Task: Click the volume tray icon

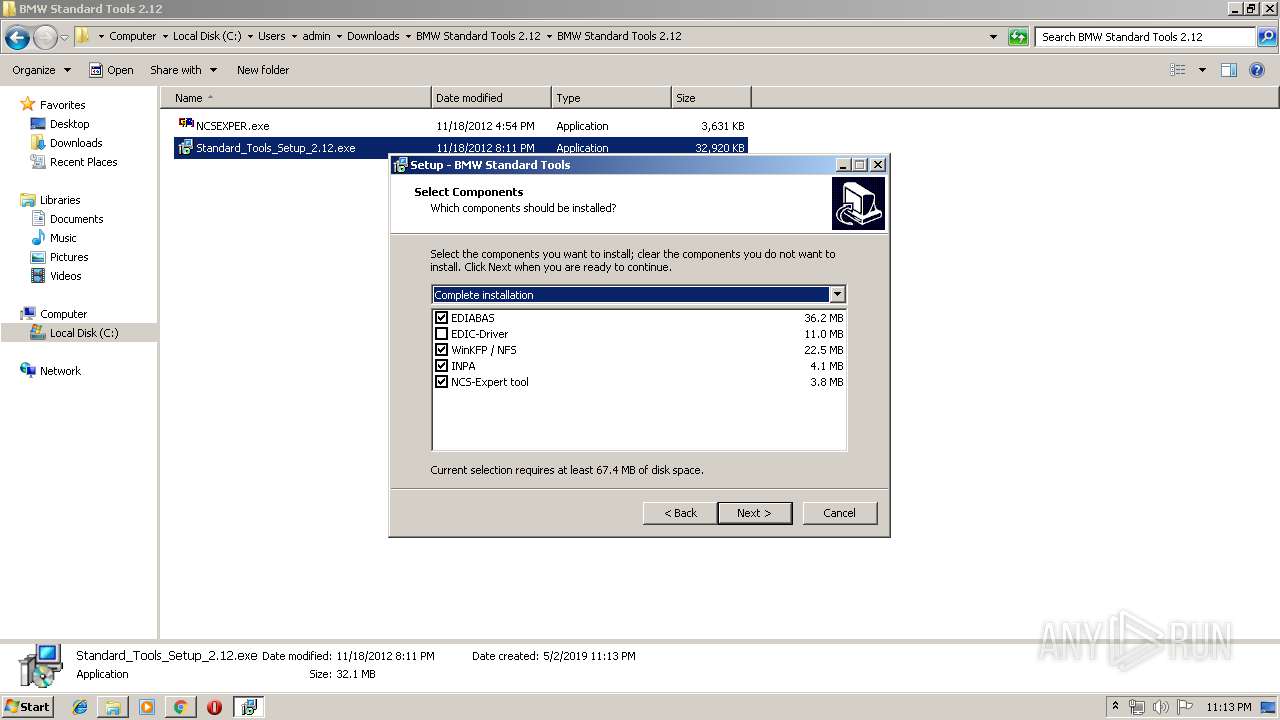Action: (x=1160, y=707)
